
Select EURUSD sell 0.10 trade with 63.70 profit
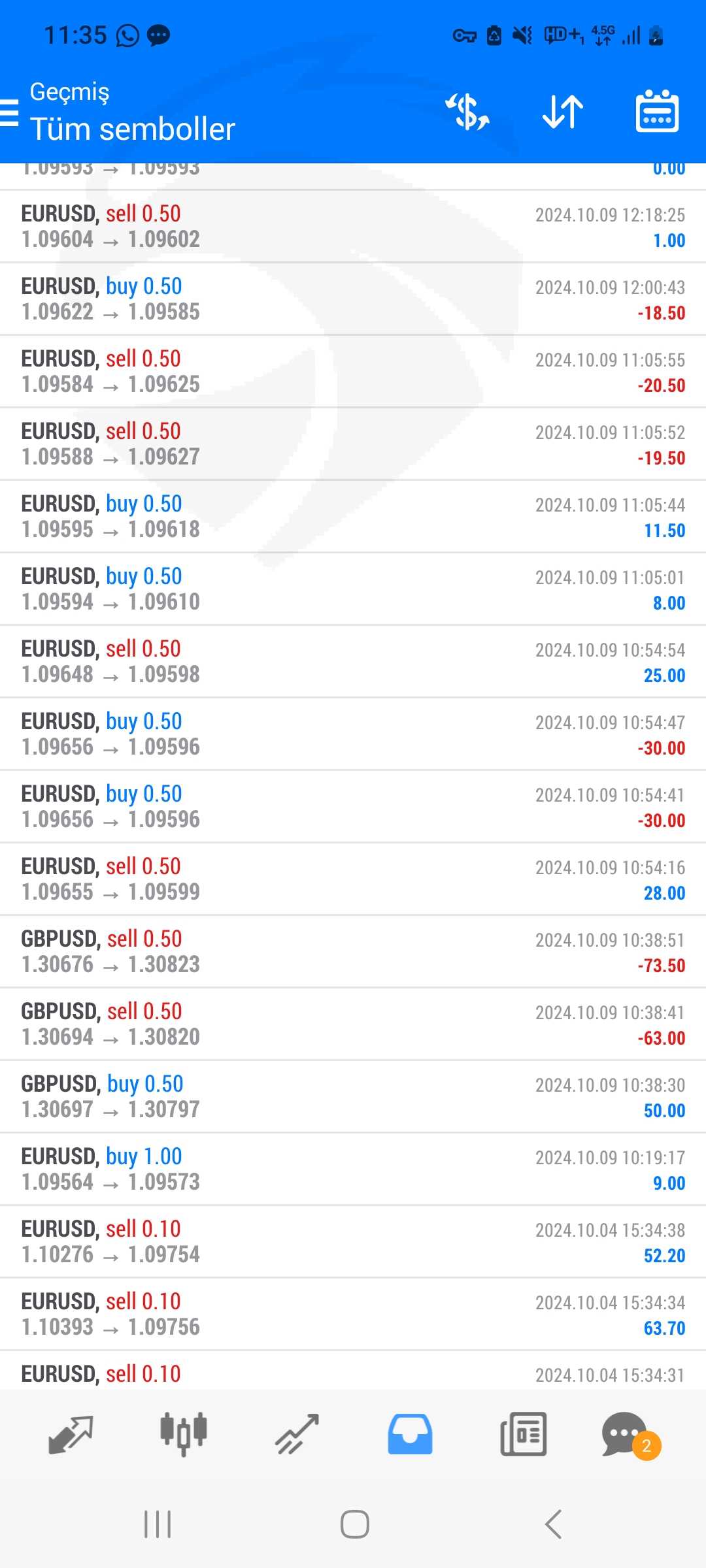tap(353, 1314)
